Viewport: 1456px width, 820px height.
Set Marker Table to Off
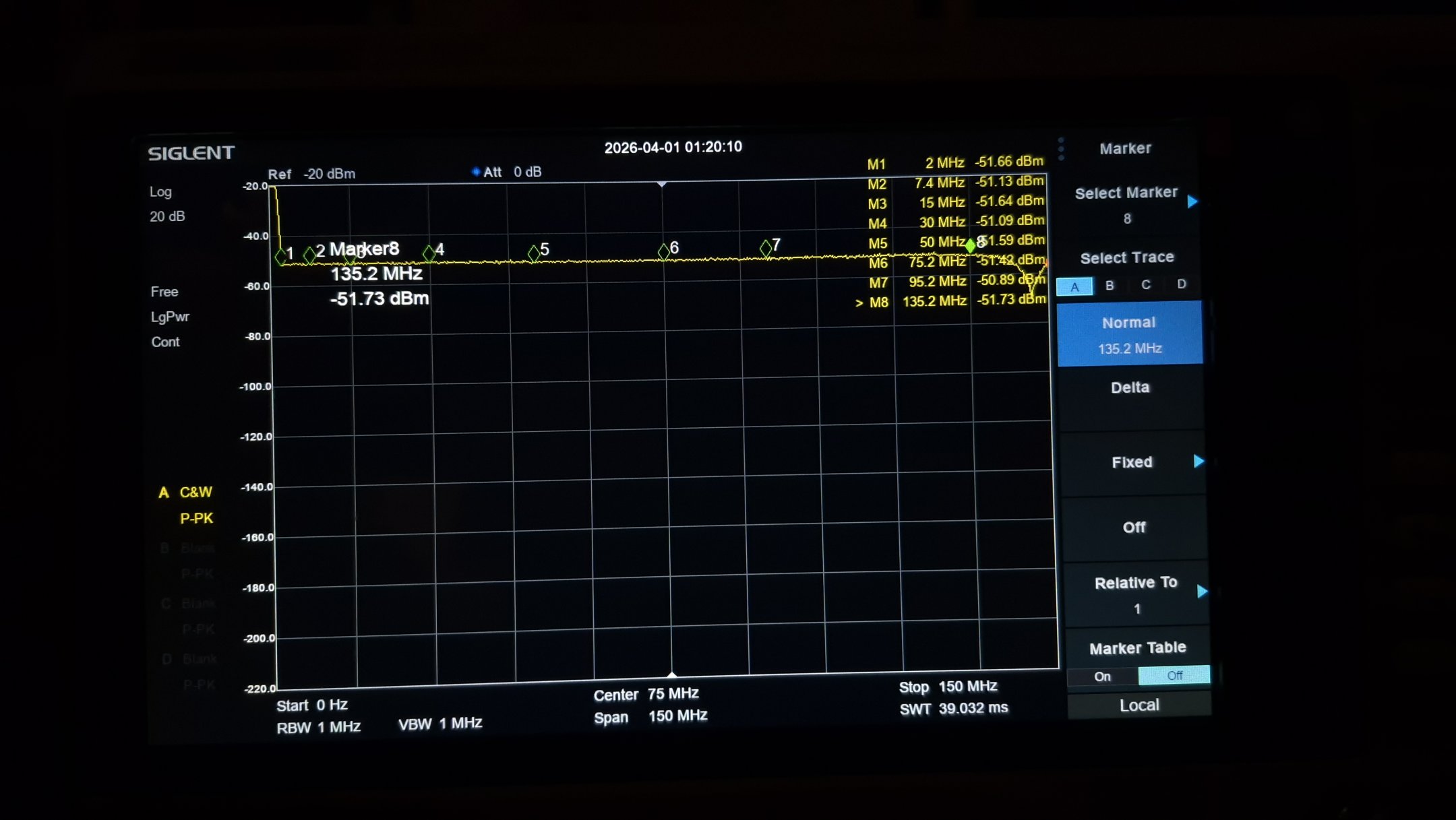click(1174, 675)
